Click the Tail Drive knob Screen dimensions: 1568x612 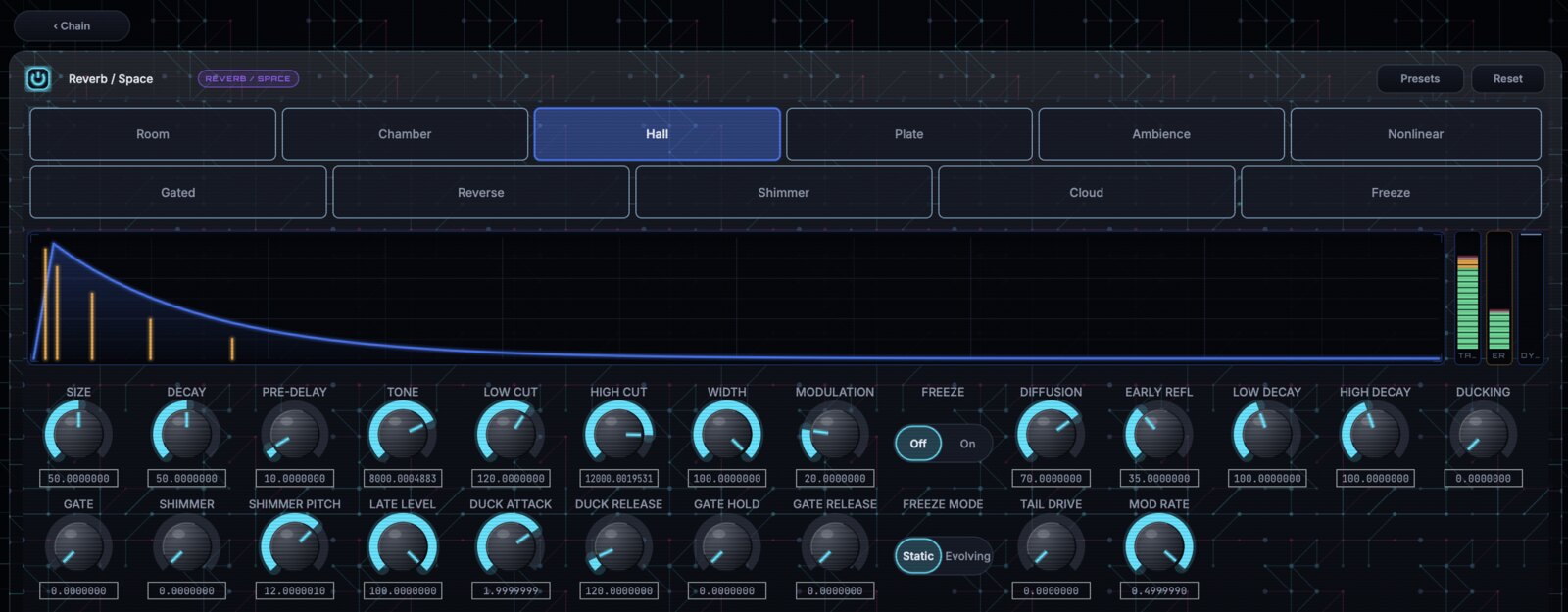coord(1051,546)
